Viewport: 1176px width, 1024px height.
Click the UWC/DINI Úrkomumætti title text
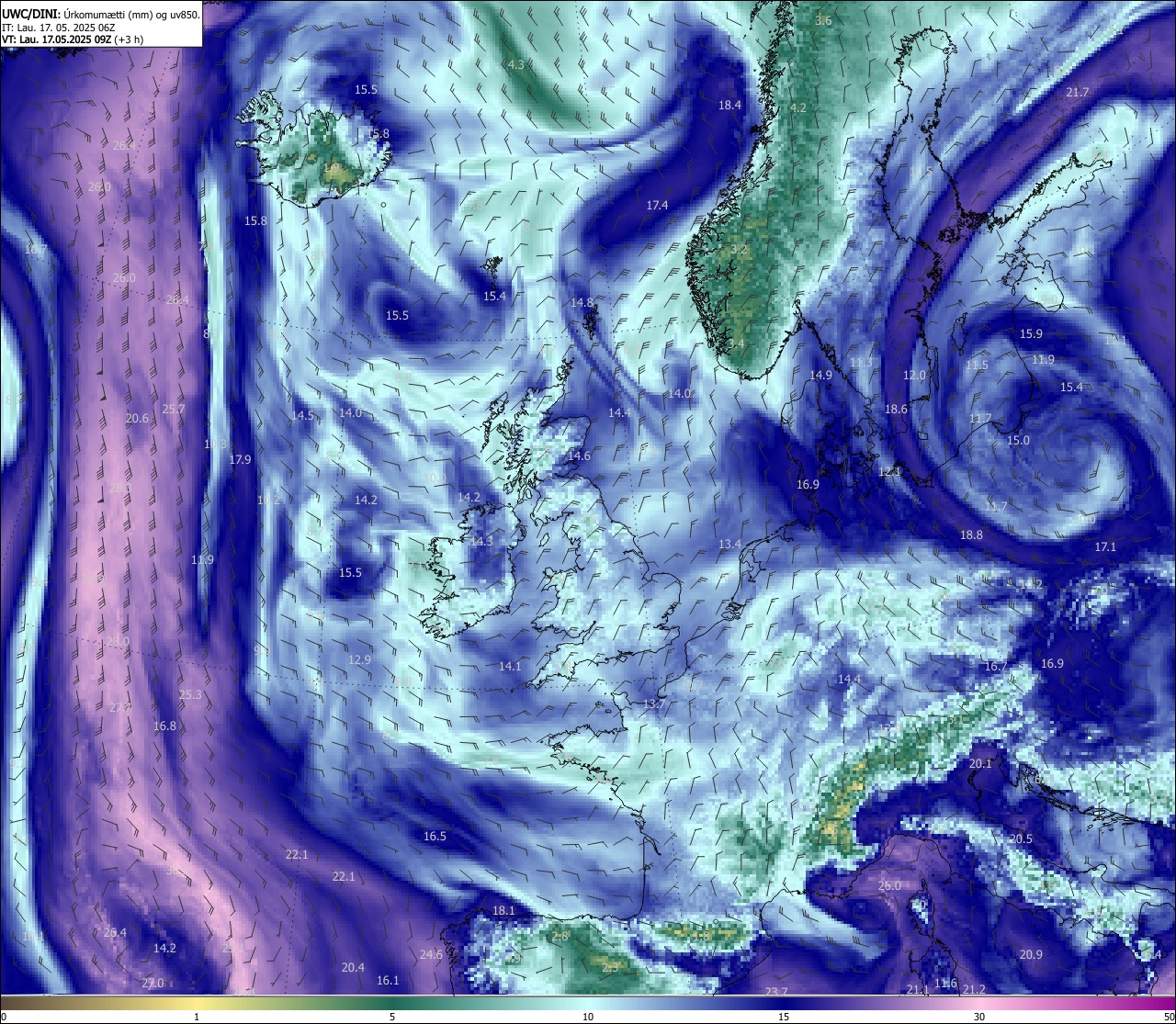click(101, 14)
